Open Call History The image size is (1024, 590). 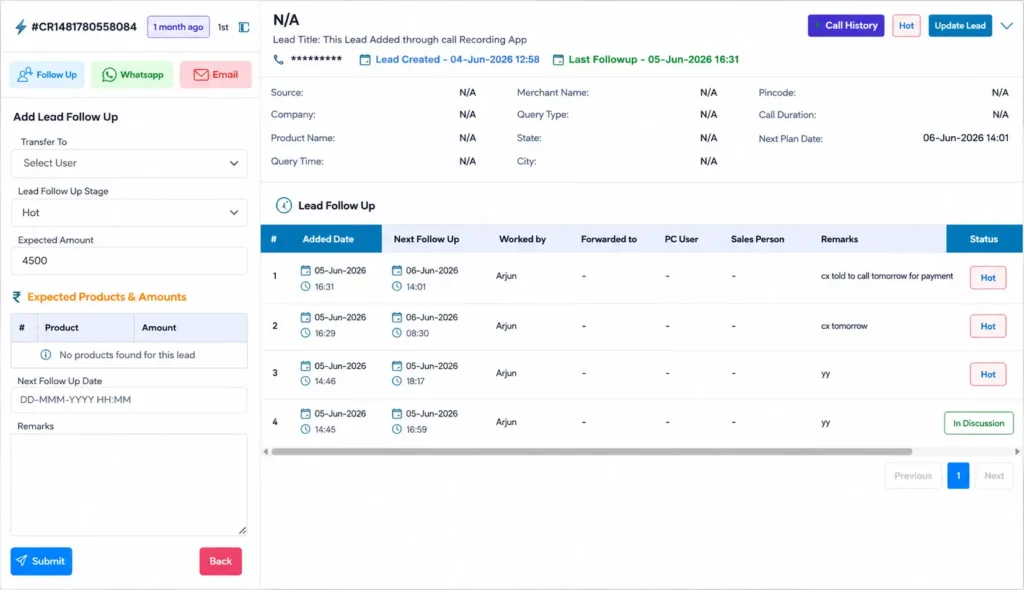(x=846, y=25)
